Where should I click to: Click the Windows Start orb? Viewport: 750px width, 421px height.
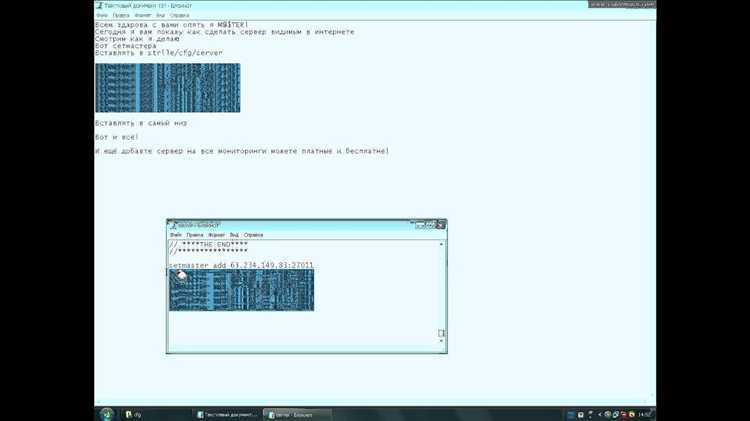coord(104,413)
